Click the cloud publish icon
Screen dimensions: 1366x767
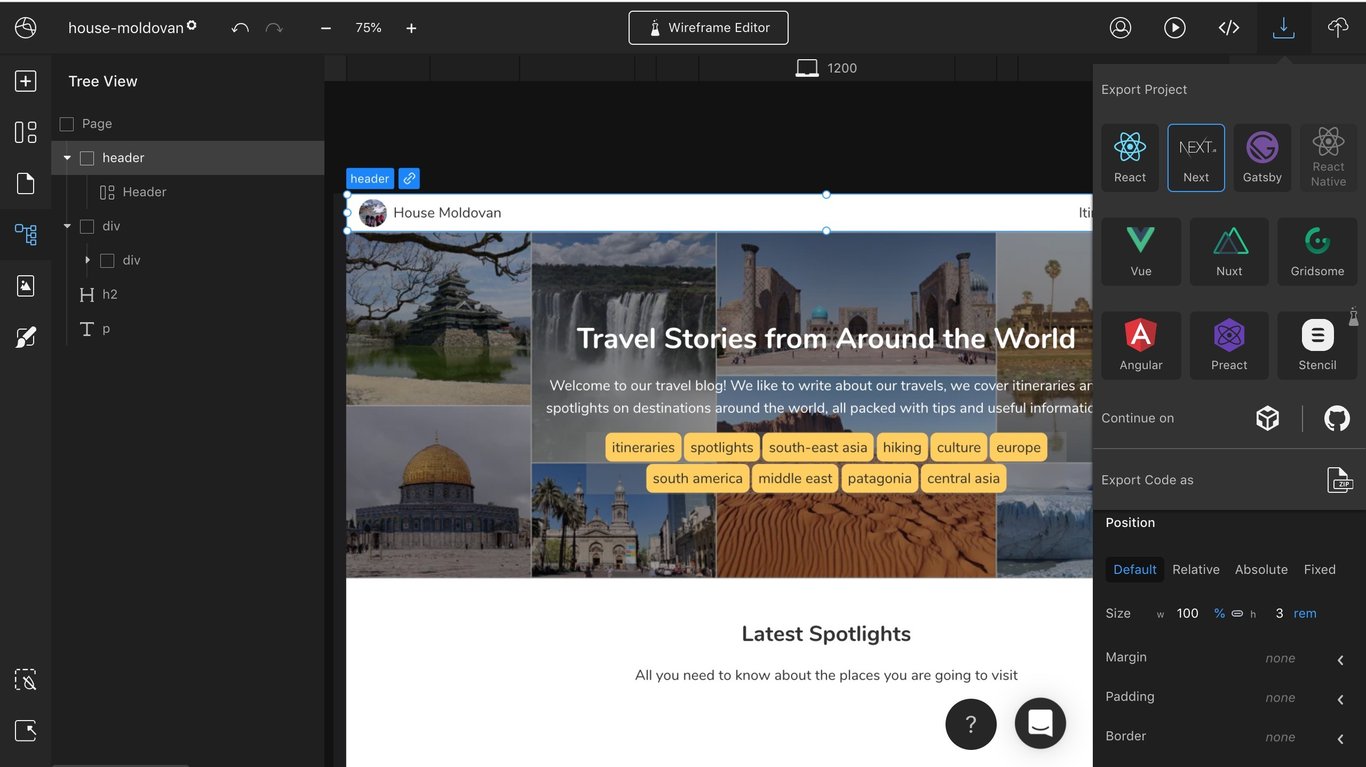(1338, 28)
